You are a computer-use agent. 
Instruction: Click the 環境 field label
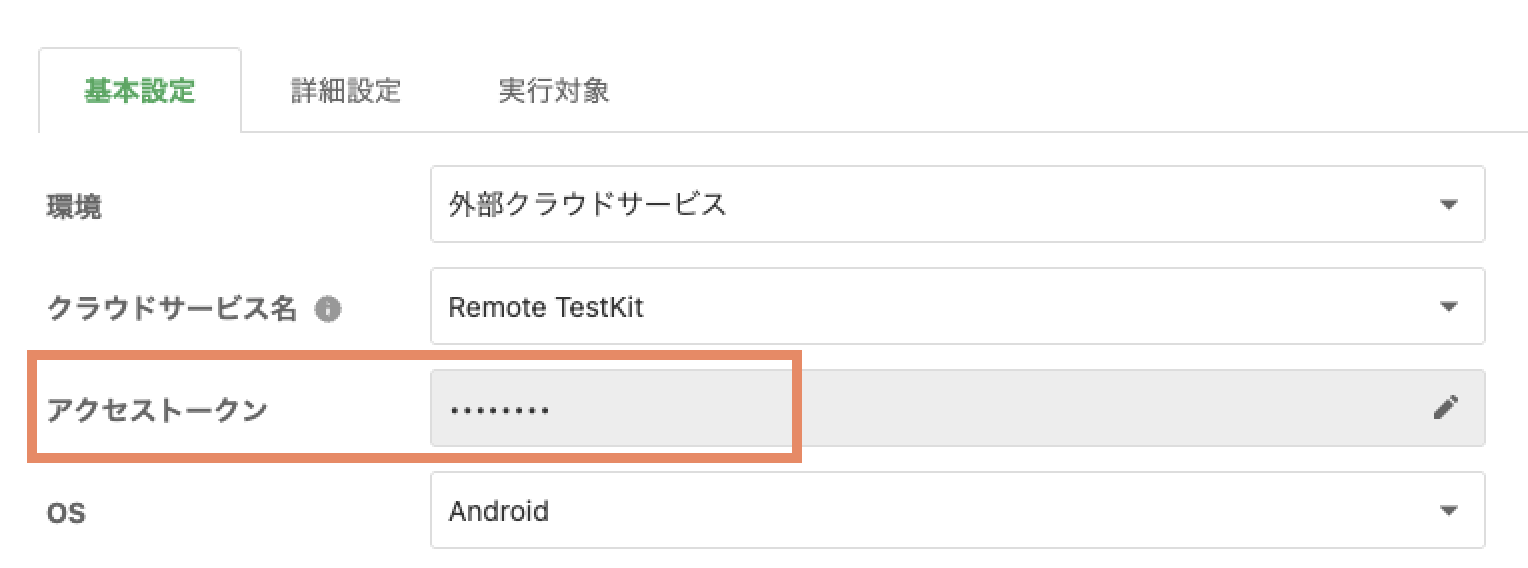point(74,206)
